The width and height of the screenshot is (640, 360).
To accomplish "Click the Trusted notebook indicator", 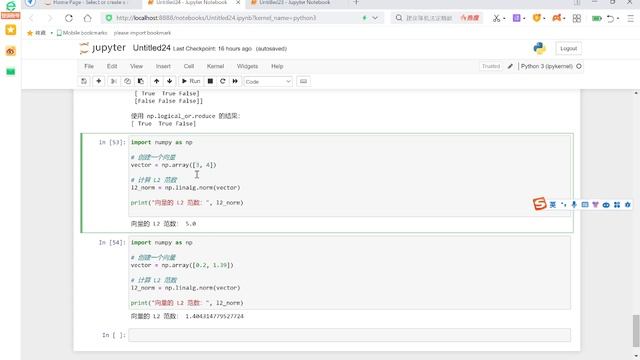I will [491, 66].
